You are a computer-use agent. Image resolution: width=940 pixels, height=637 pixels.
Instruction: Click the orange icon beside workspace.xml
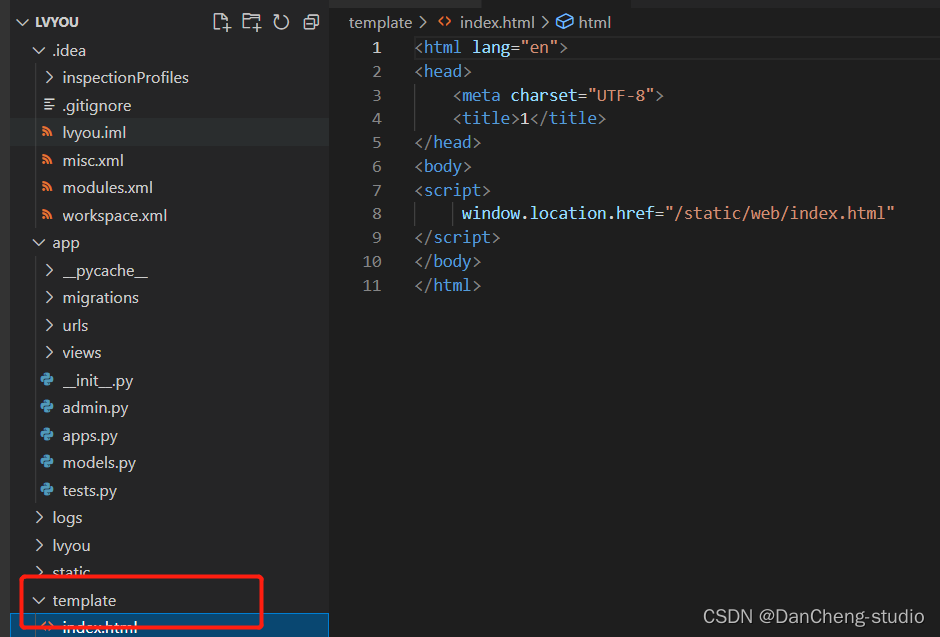[47, 215]
